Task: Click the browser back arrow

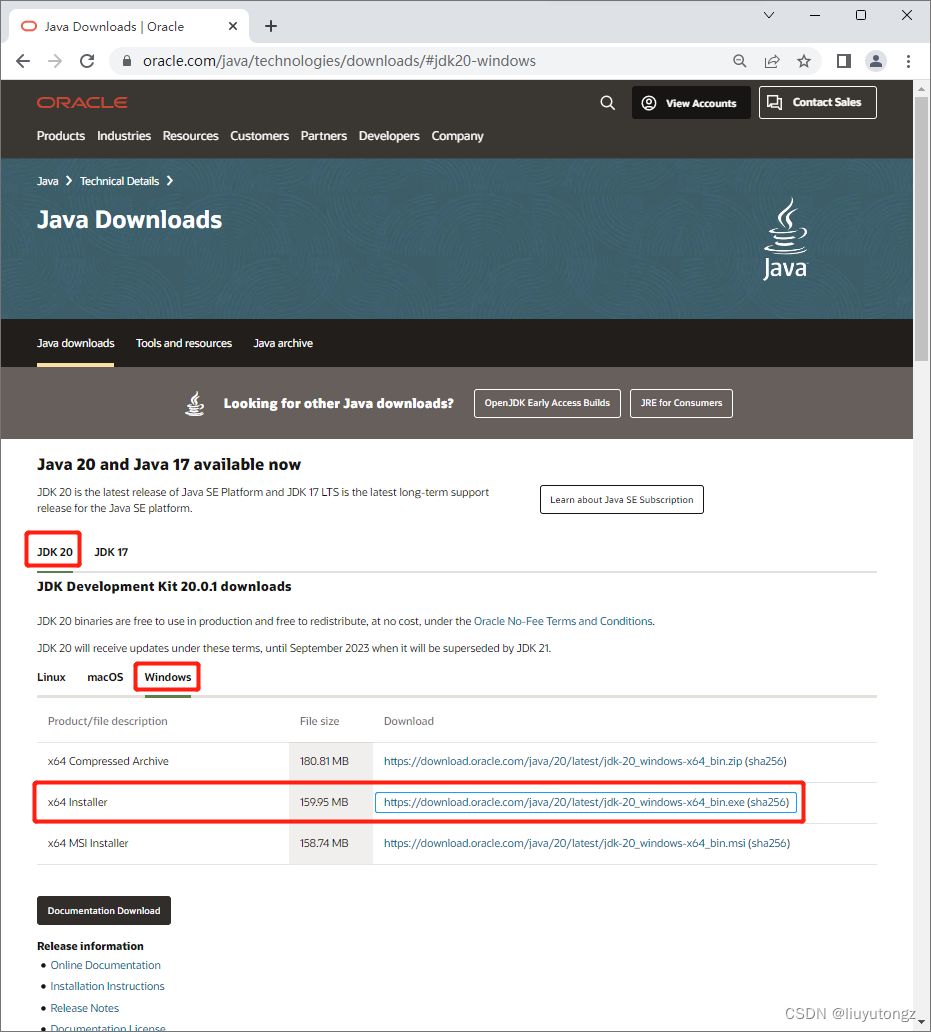Action: coord(23,61)
